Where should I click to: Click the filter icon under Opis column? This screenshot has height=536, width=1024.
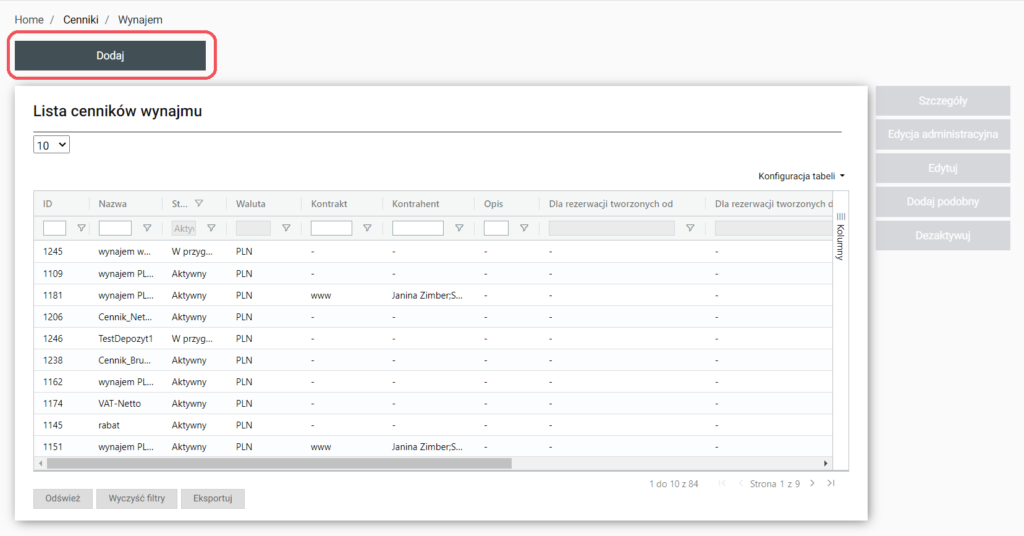pos(524,228)
